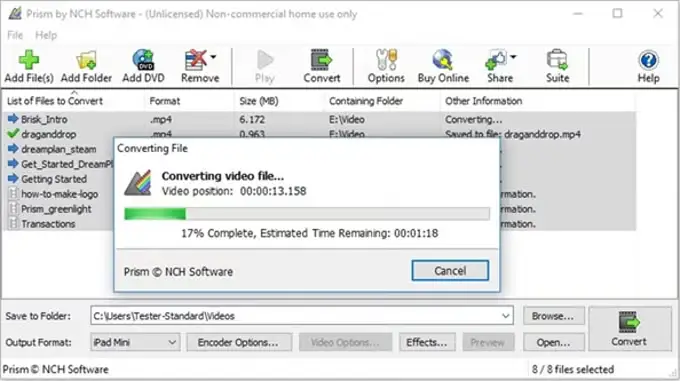Click the Converting... status text for Brisk_Intro
The image size is (680, 381).
pyautogui.click(x=474, y=119)
